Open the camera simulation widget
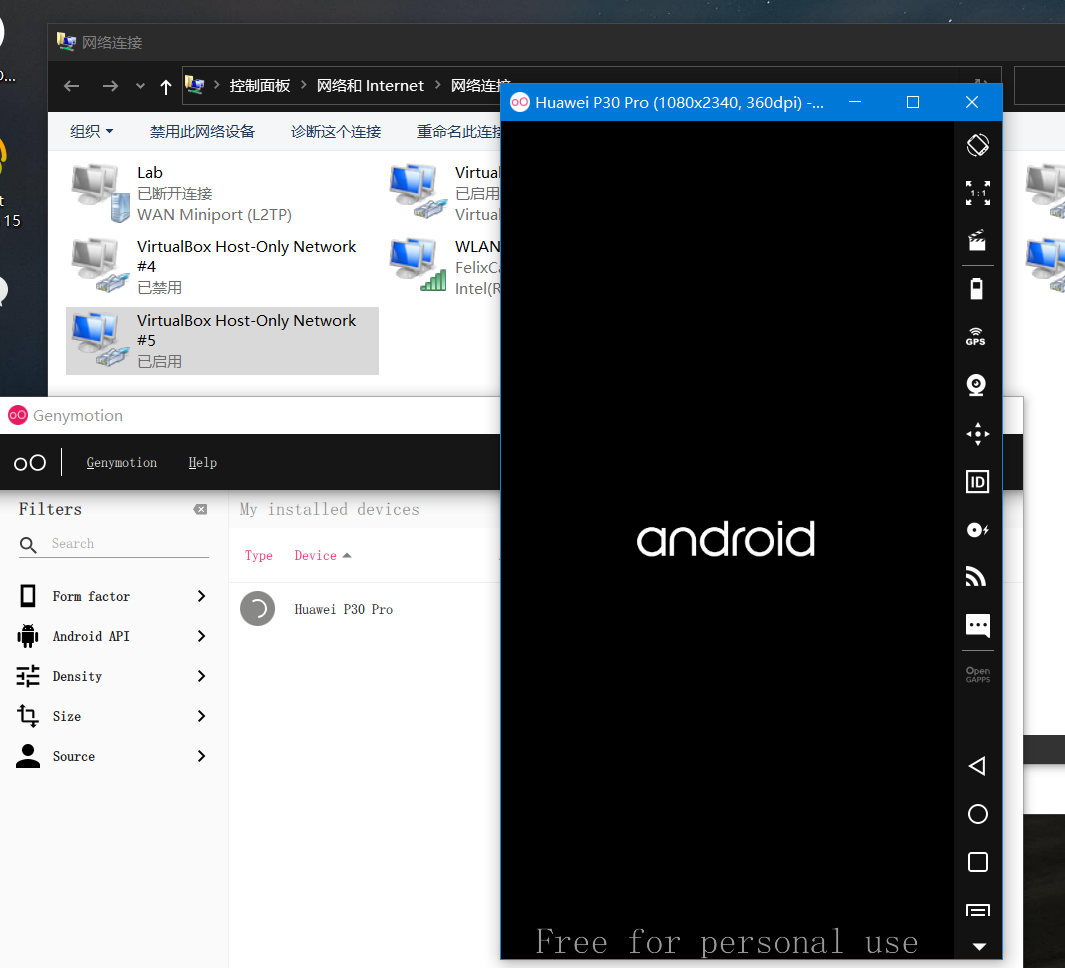1065x968 pixels. pos(977,385)
